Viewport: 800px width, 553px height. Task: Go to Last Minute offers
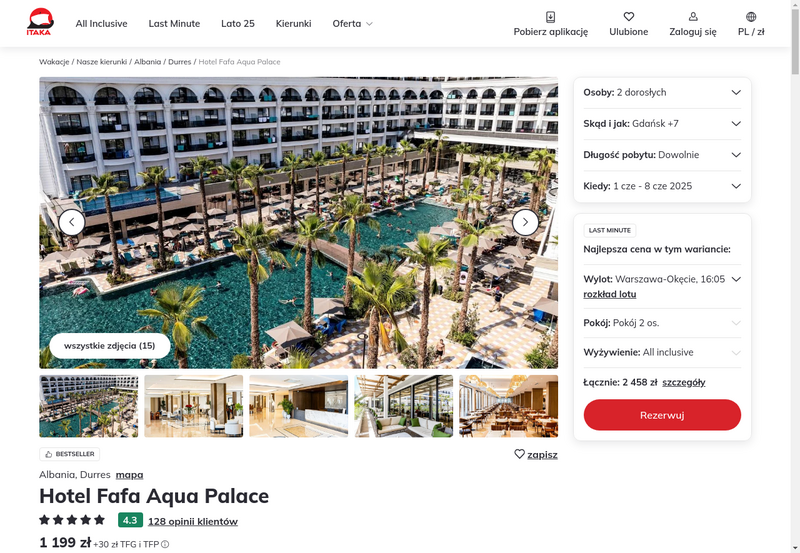tap(174, 23)
